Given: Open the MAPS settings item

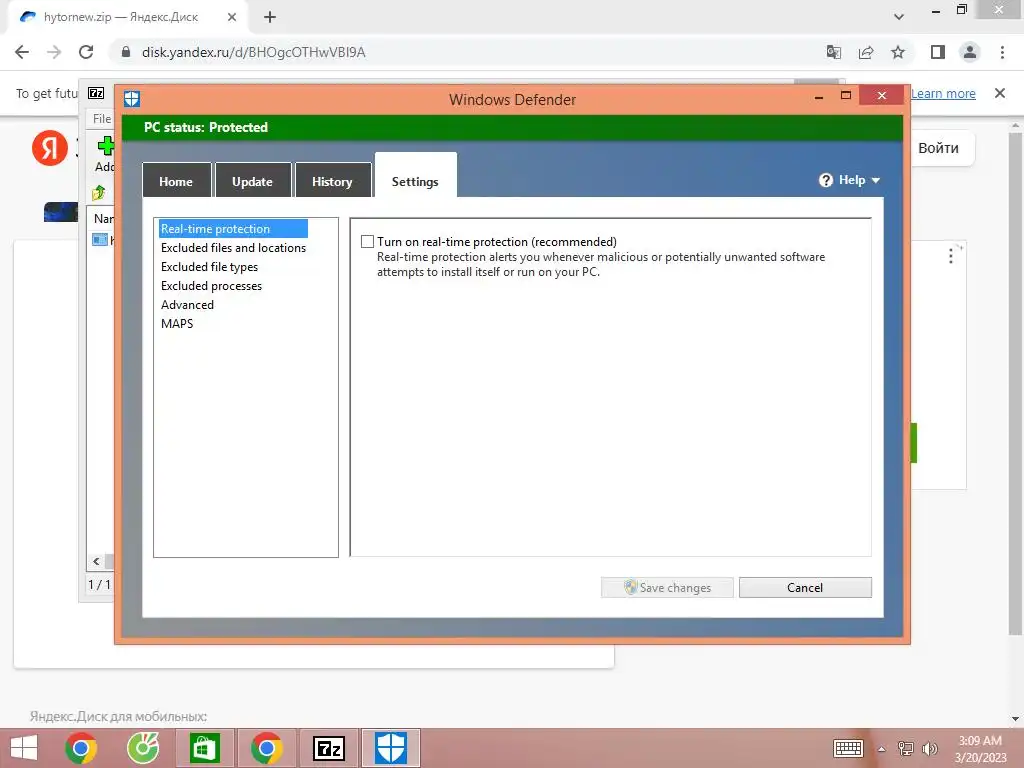Looking at the screenshot, I should click(x=177, y=323).
